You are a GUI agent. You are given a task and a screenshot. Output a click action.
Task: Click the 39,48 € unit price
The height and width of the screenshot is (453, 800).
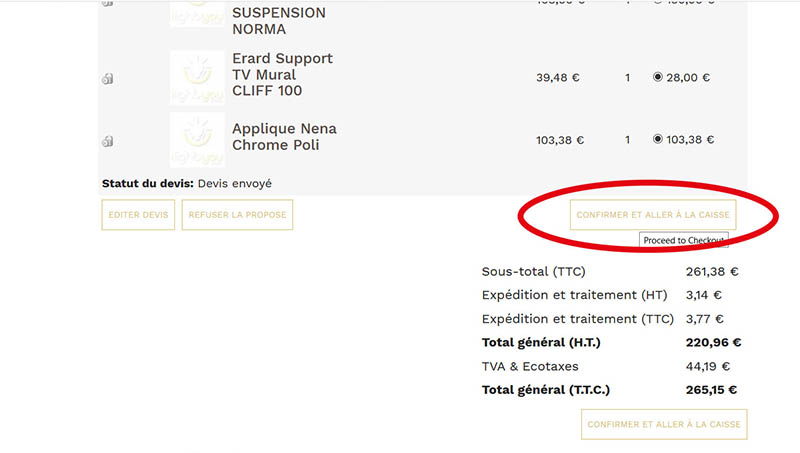tap(558, 77)
